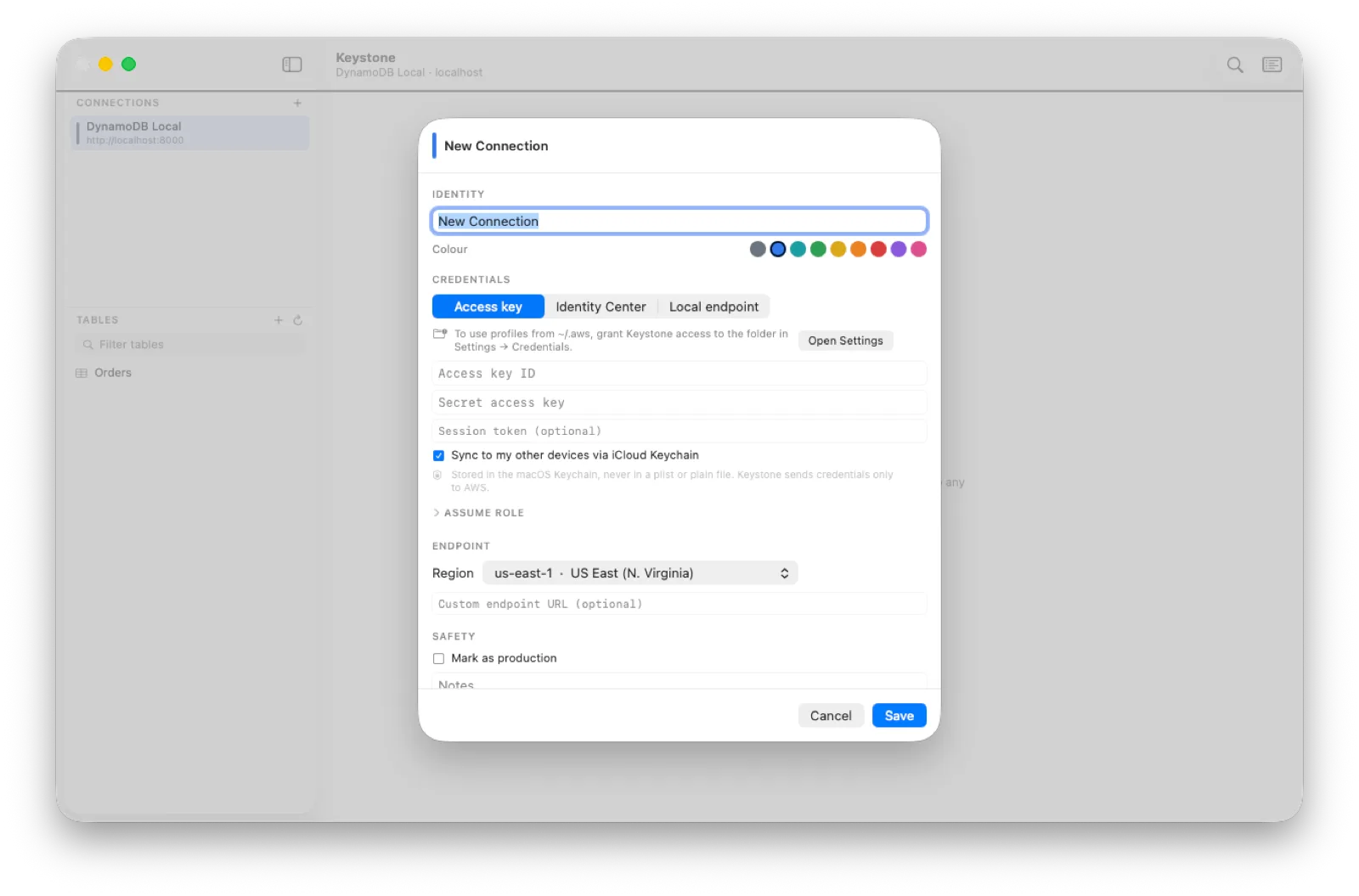
Task: Cancel the New Connection dialog
Action: 831,716
